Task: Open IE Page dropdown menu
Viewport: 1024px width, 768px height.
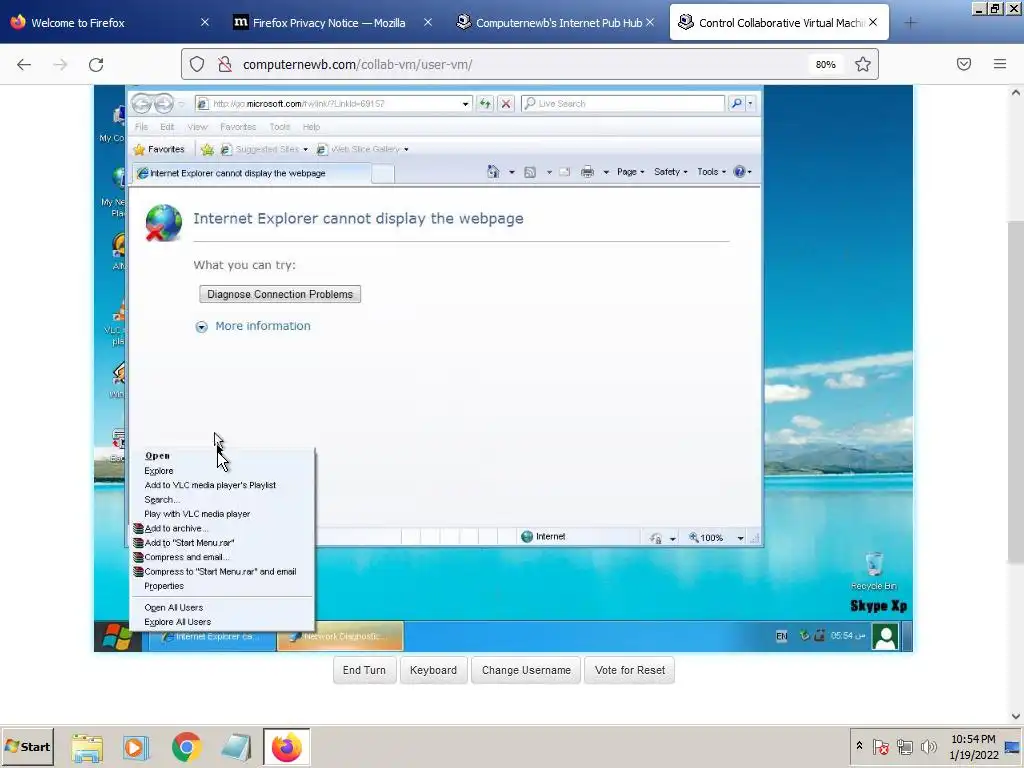Action: click(630, 172)
